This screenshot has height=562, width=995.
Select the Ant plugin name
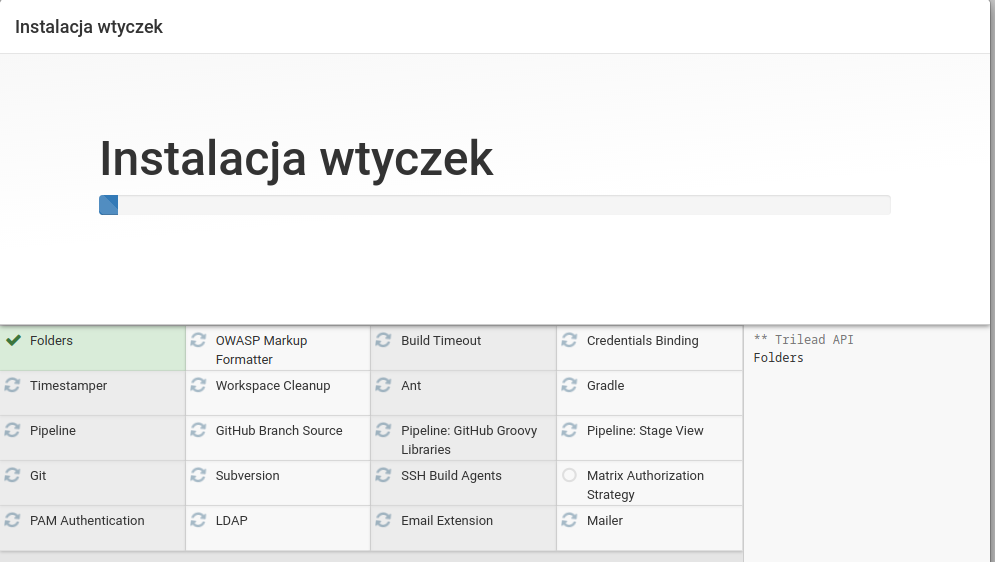tap(411, 386)
